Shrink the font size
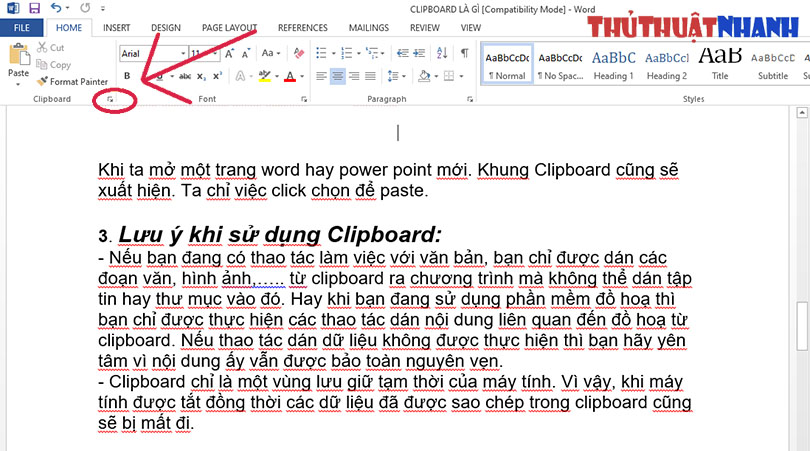This screenshot has height=451, width=810. point(246,53)
